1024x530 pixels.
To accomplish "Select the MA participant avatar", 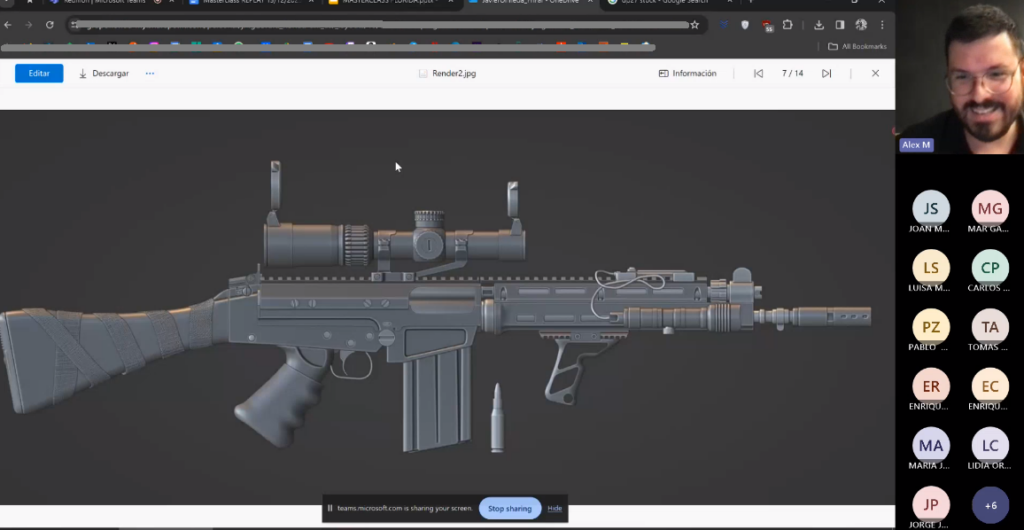I will (931, 446).
